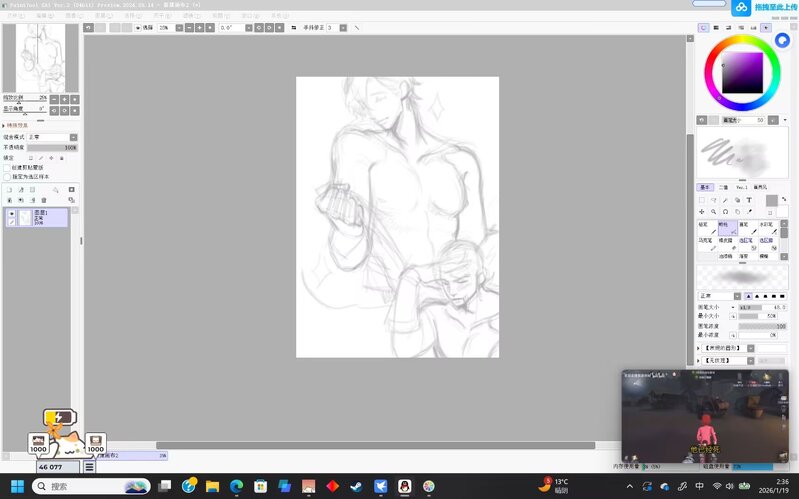Select the zoom magnifier tool
The width and height of the screenshot is (799, 499).
tap(713, 212)
